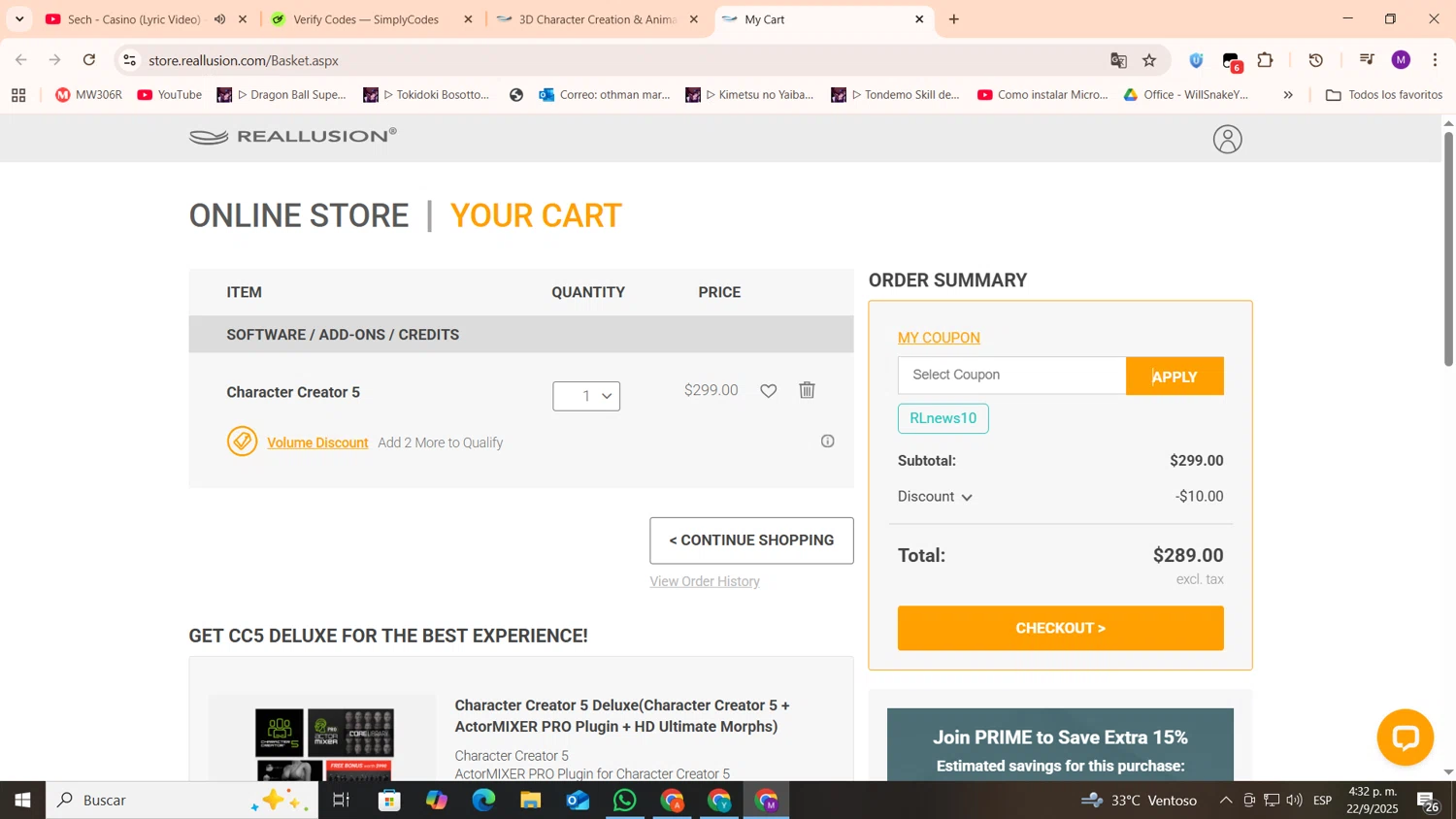Open File Explorer from taskbar
The height and width of the screenshot is (819, 1456).
point(530,801)
